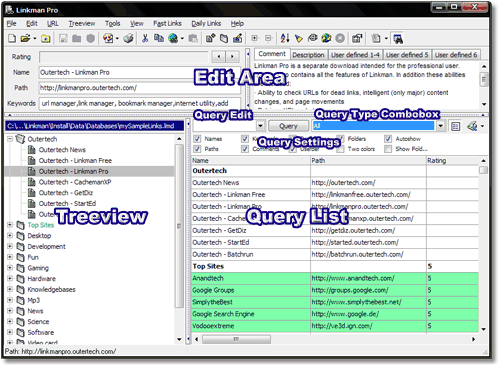The image size is (500, 367).
Task: Click the rating left arrow button
Action: (x=219, y=57)
